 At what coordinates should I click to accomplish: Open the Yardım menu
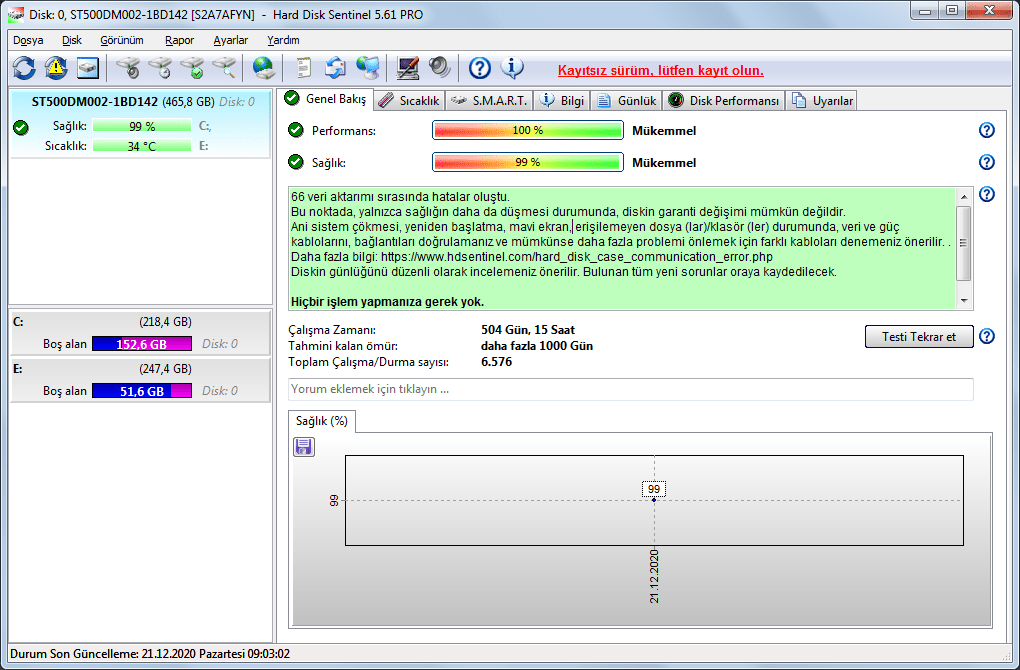pyautogui.click(x=283, y=40)
